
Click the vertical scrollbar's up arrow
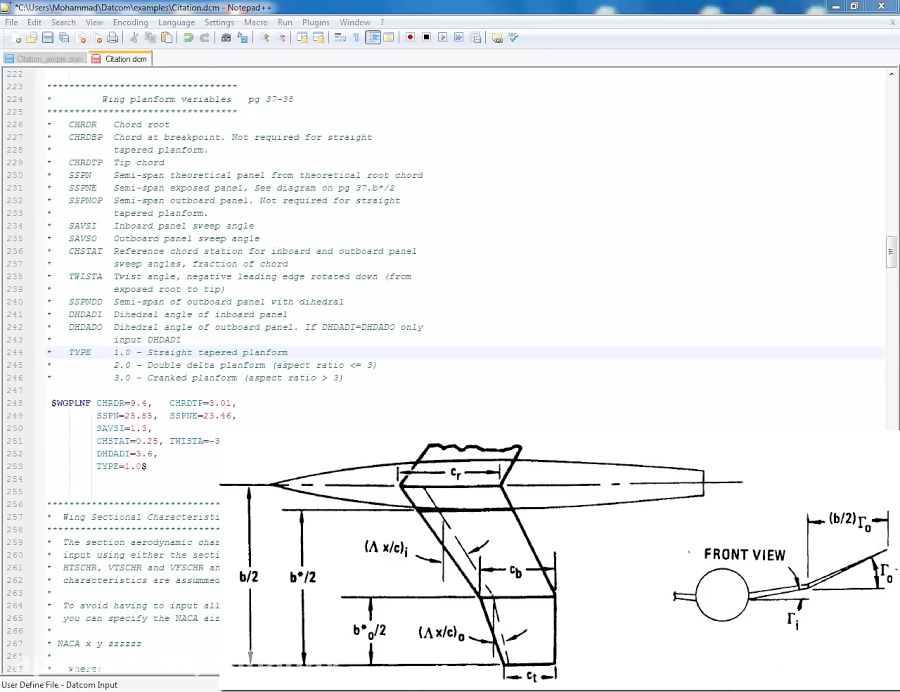891,74
